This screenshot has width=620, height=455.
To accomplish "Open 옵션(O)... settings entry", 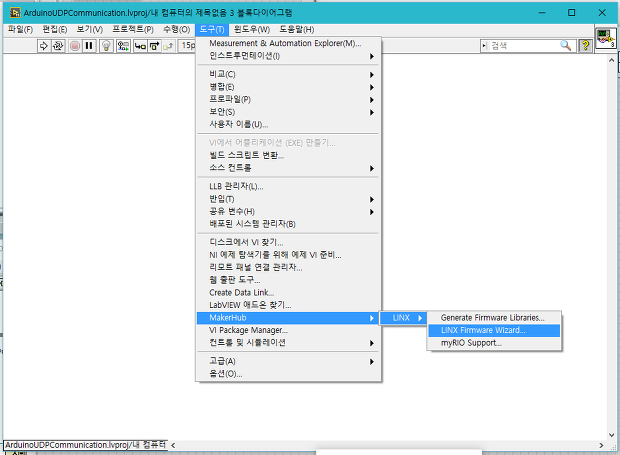I will 289,374.
